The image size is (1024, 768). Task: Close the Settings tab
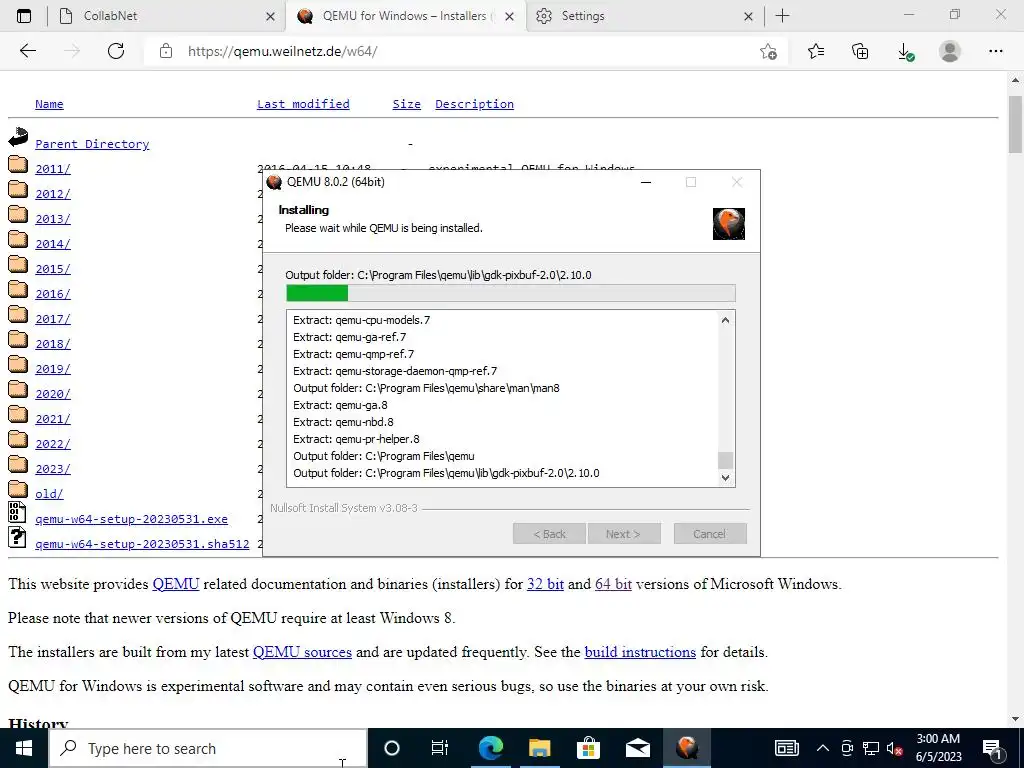pyautogui.click(x=748, y=17)
